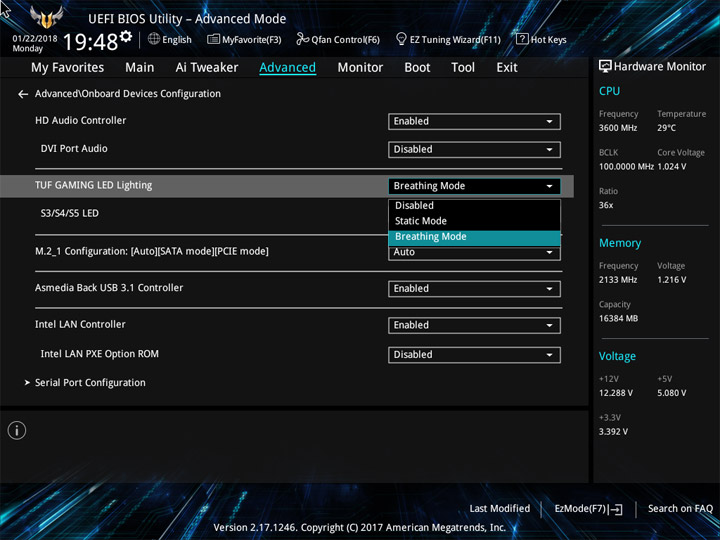Open the My Favorites tab

(68, 68)
